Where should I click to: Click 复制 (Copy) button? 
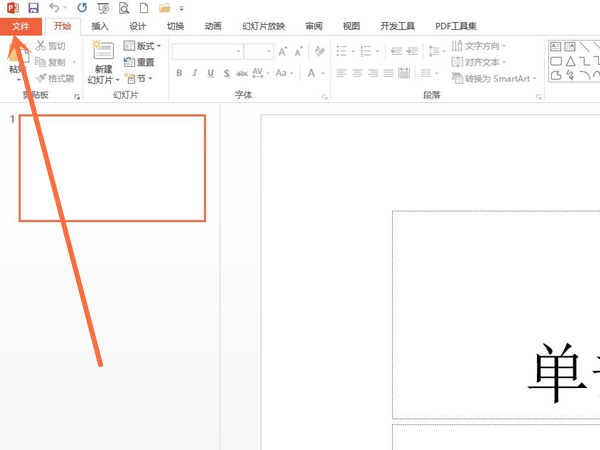pyautogui.click(x=50, y=62)
